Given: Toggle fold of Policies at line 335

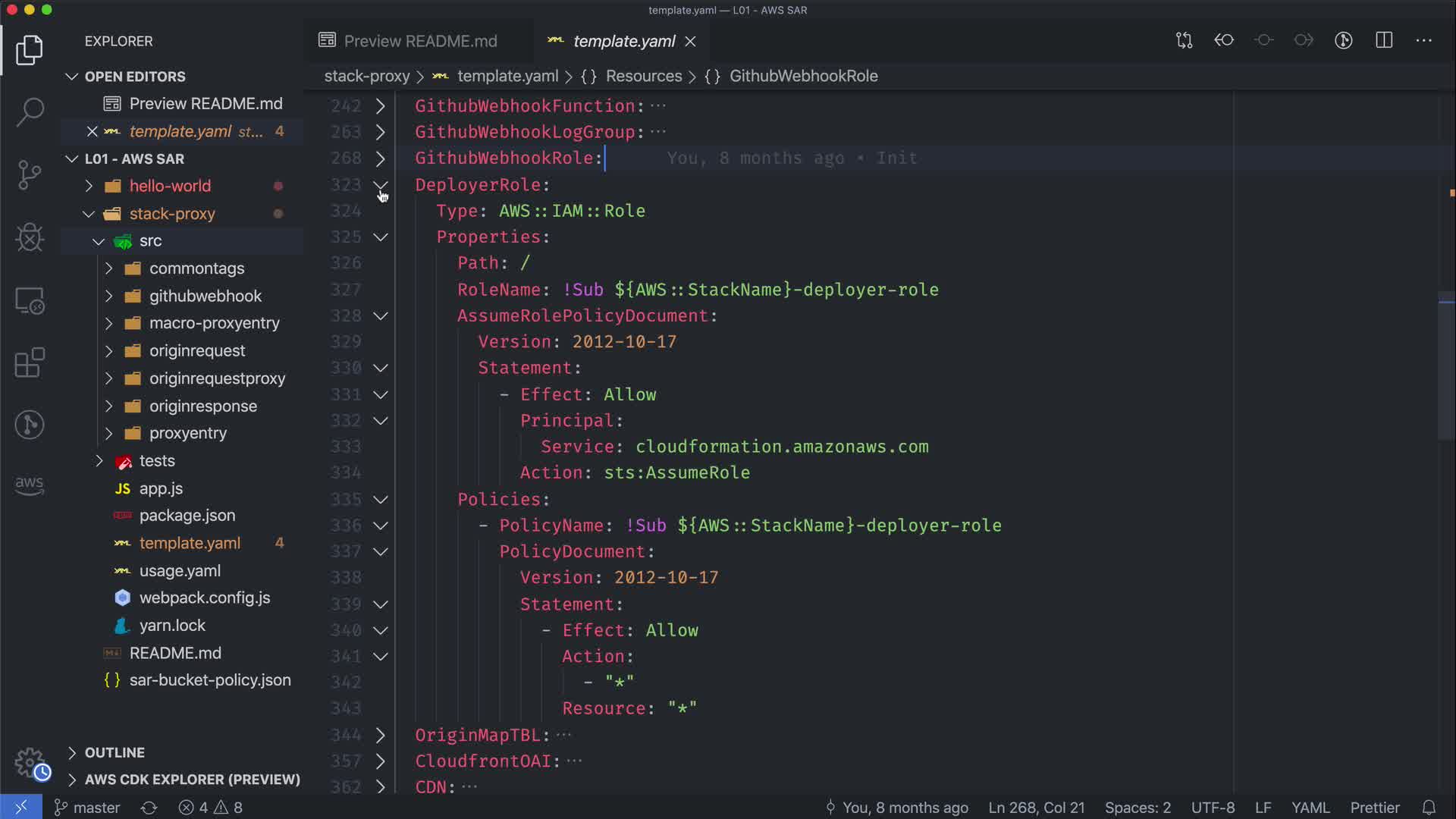Looking at the screenshot, I should click(381, 499).
